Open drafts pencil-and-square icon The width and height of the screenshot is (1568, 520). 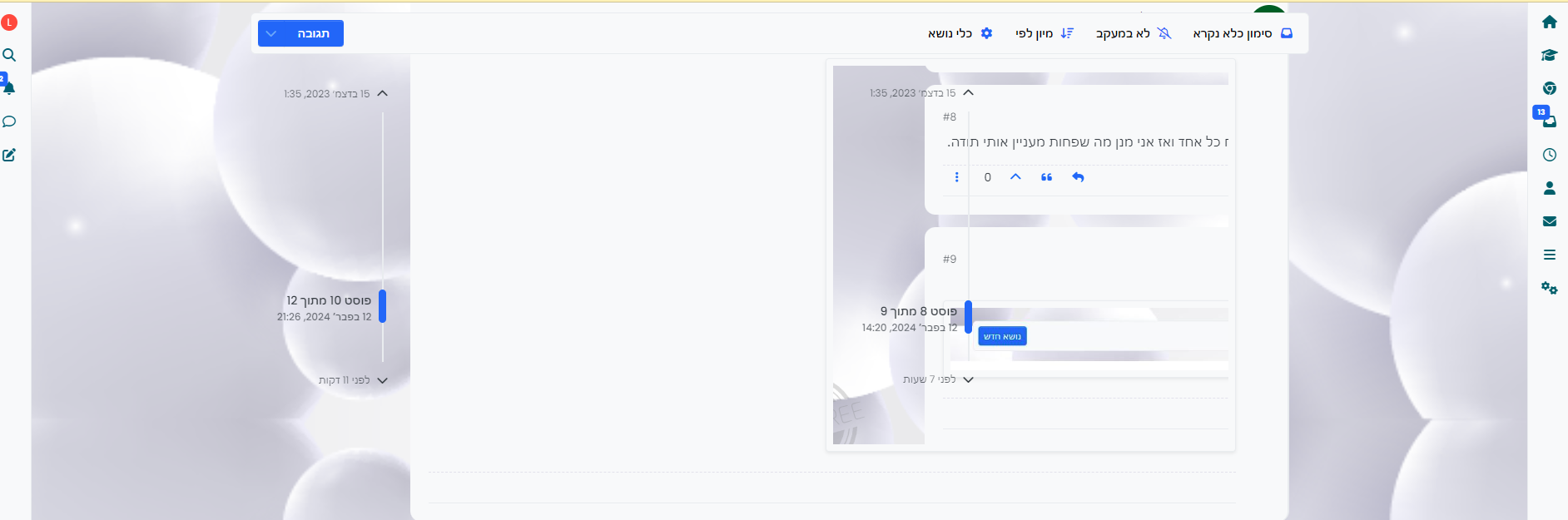[x=9, y=155]
